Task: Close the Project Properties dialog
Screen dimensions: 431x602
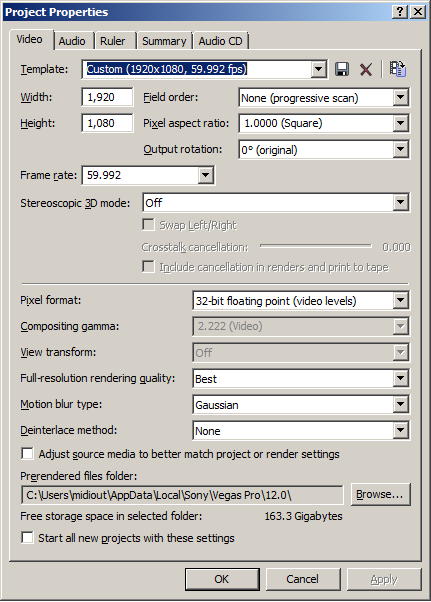Action: coord(418,12)
